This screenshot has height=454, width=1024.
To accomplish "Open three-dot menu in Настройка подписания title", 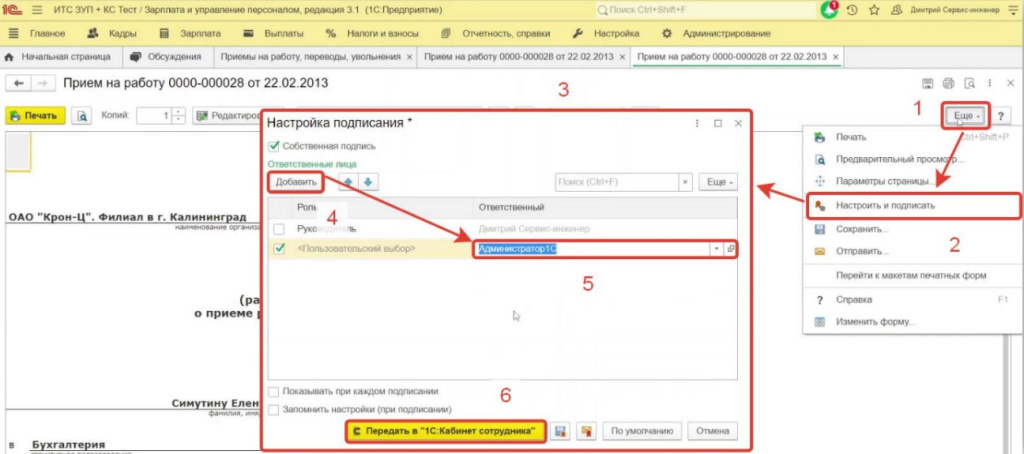I will (x=697, y=123).
